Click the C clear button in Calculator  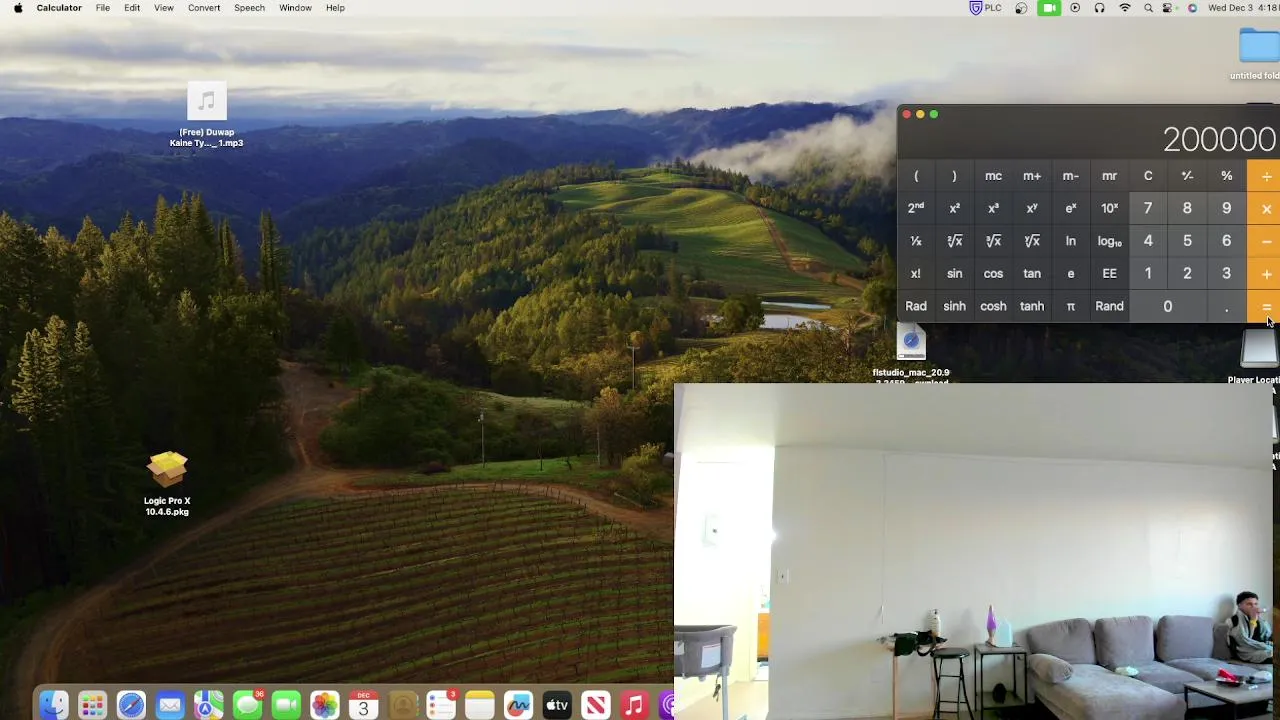(x=1148, y=176)
